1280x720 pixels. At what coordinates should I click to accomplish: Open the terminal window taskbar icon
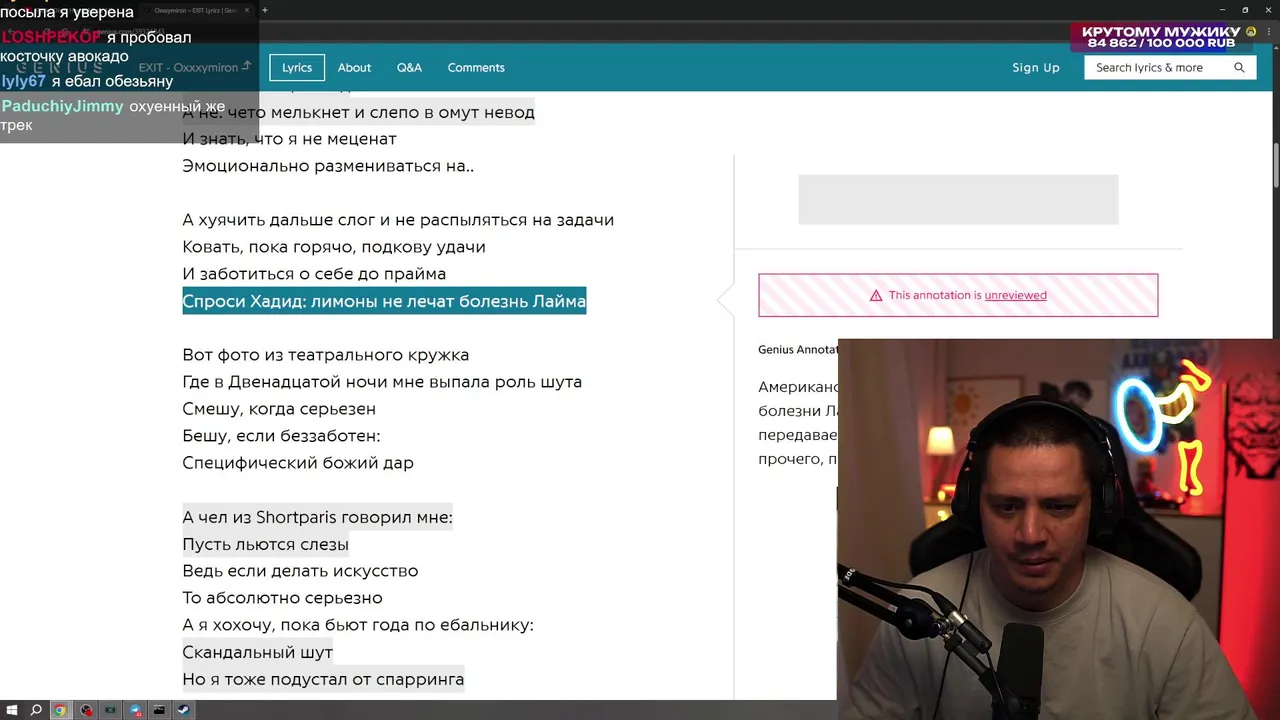click(159, 710)
